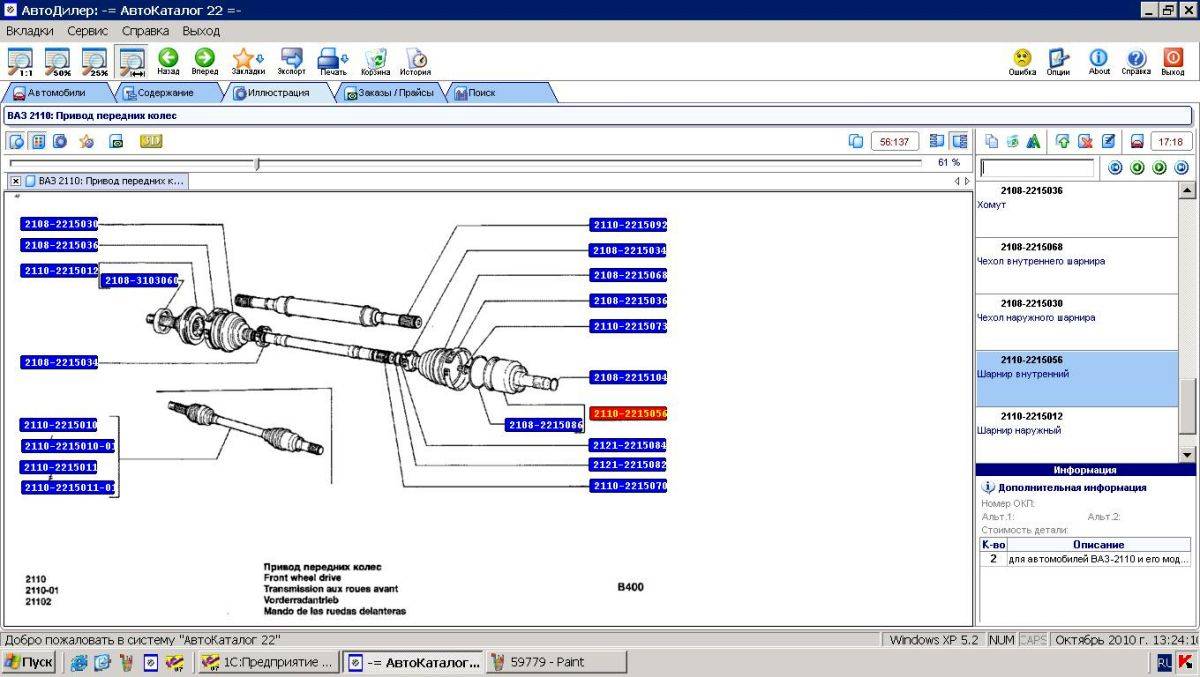This screenshot has height=677, width=1200.
Task: Click the parts list vertical scrollbar thumb
Action: [1187, 407]
